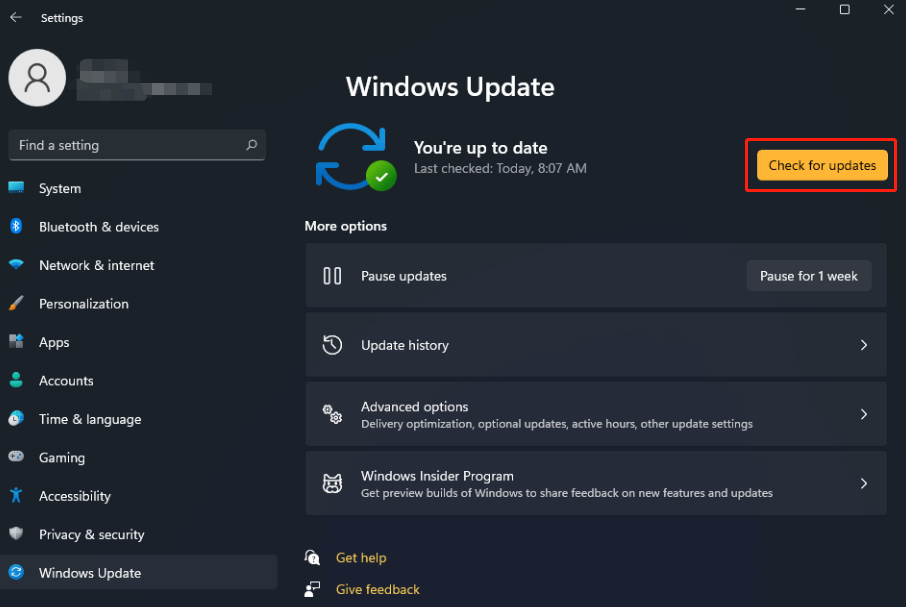Click the "Pause updates" label
The image size is (906, 607).
click(404, 276)
